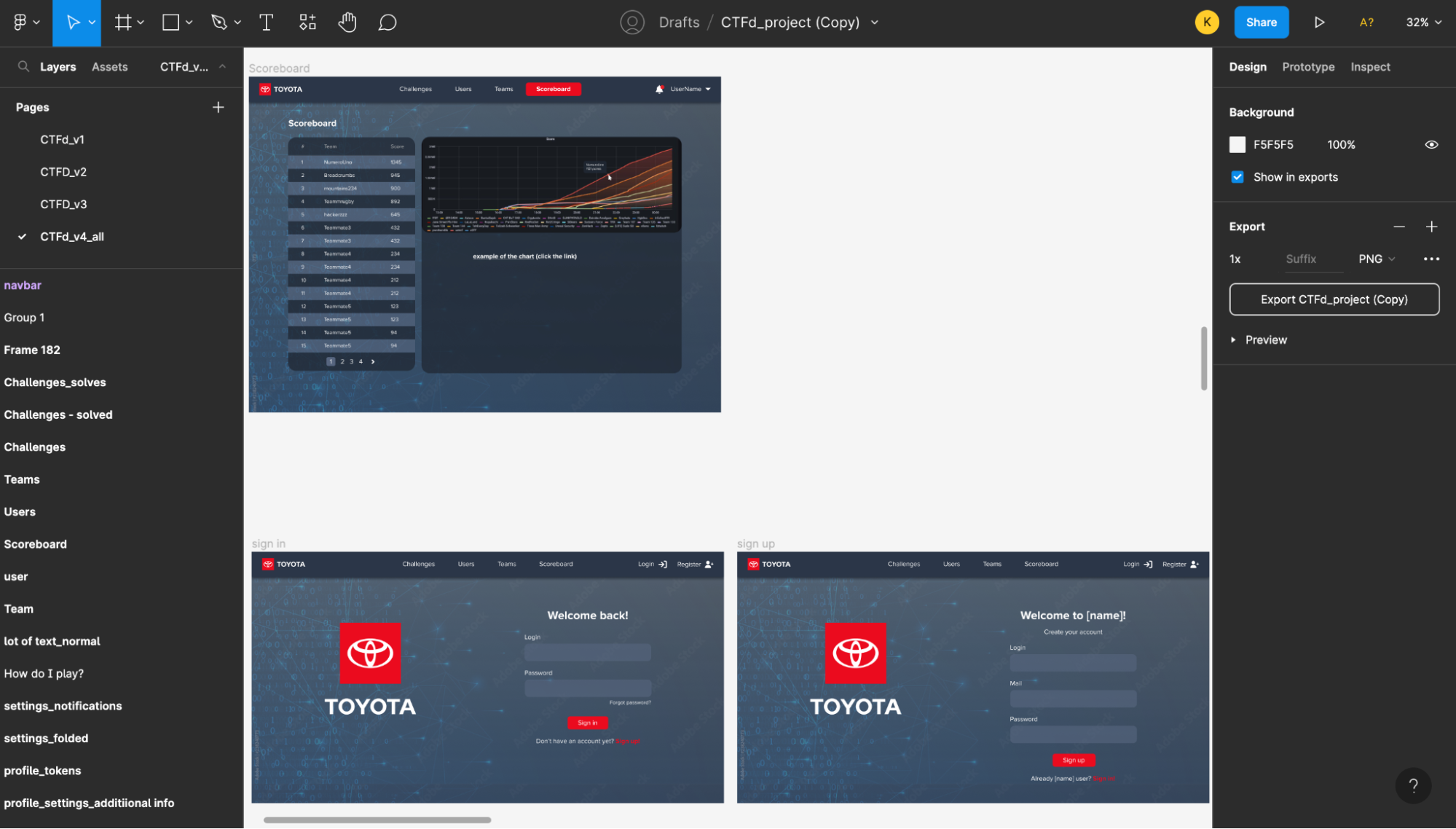
Task: Activate the Comment tool
Action: [387, 23]
